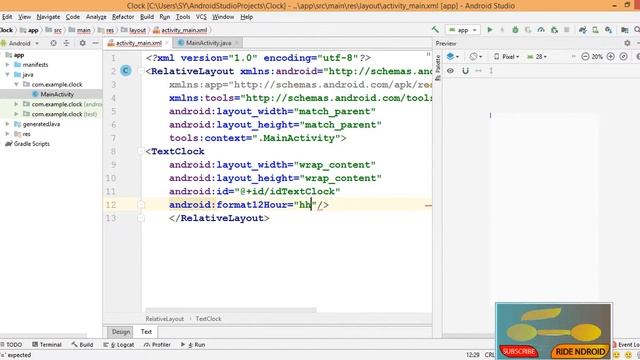Collapse the java folder

point(7,74)
